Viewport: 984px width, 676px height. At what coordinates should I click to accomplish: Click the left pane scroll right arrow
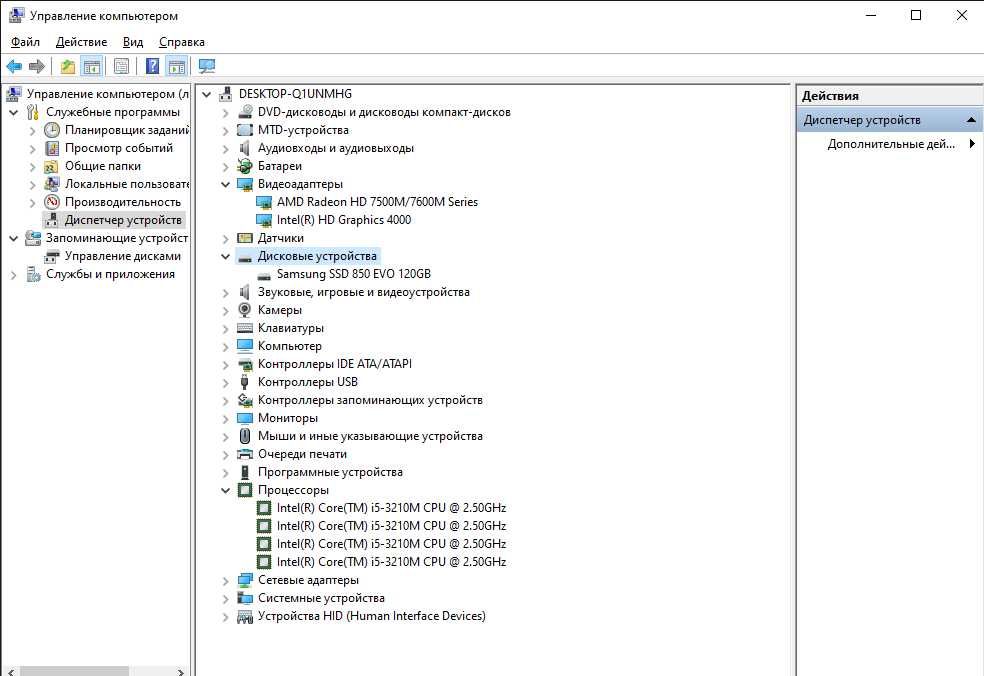(181, 672)
